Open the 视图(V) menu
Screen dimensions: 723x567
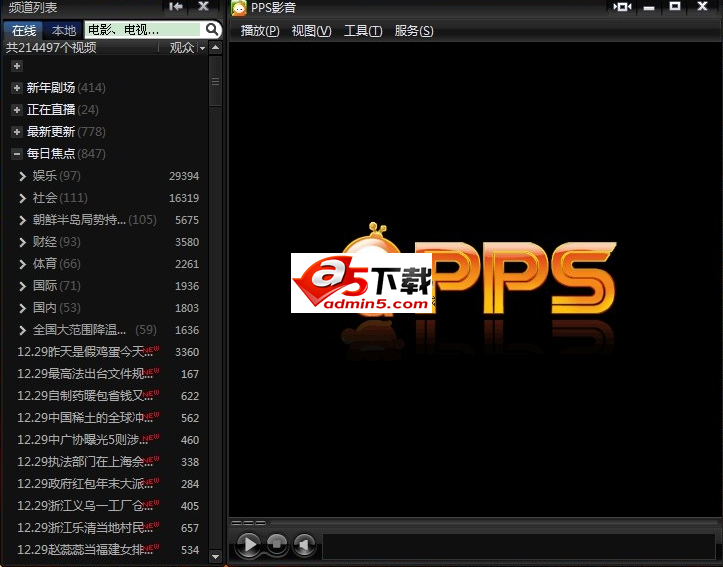pyautogui.click(x=311, y=31)
